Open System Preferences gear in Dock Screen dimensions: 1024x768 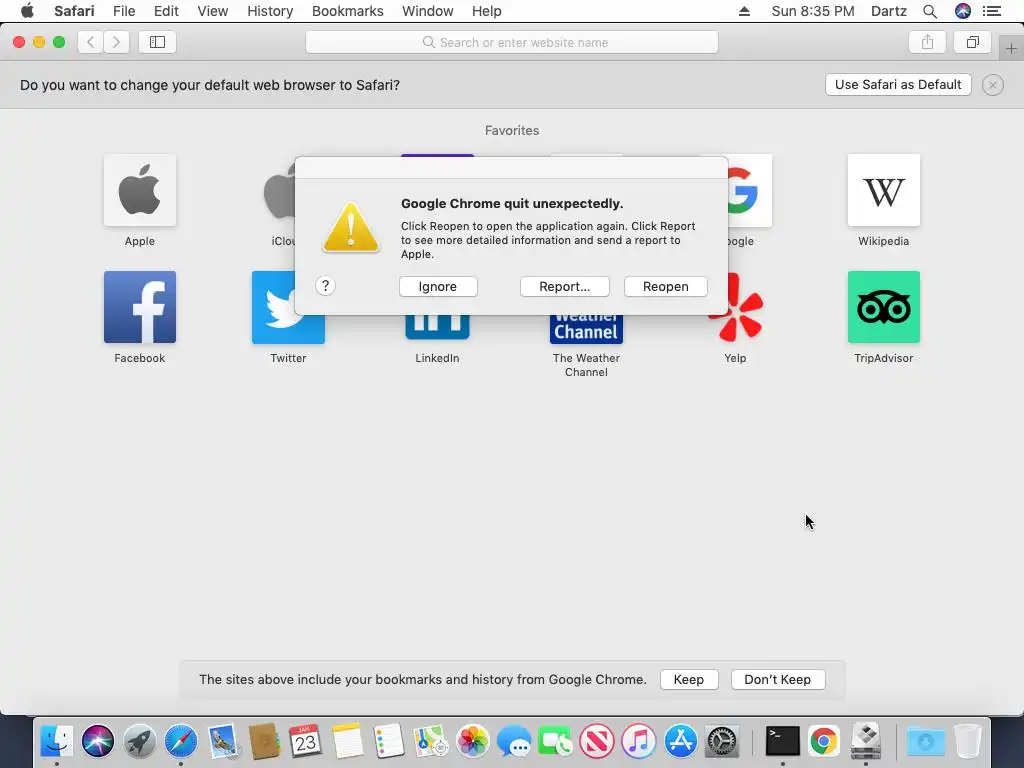tap(722, 741)
